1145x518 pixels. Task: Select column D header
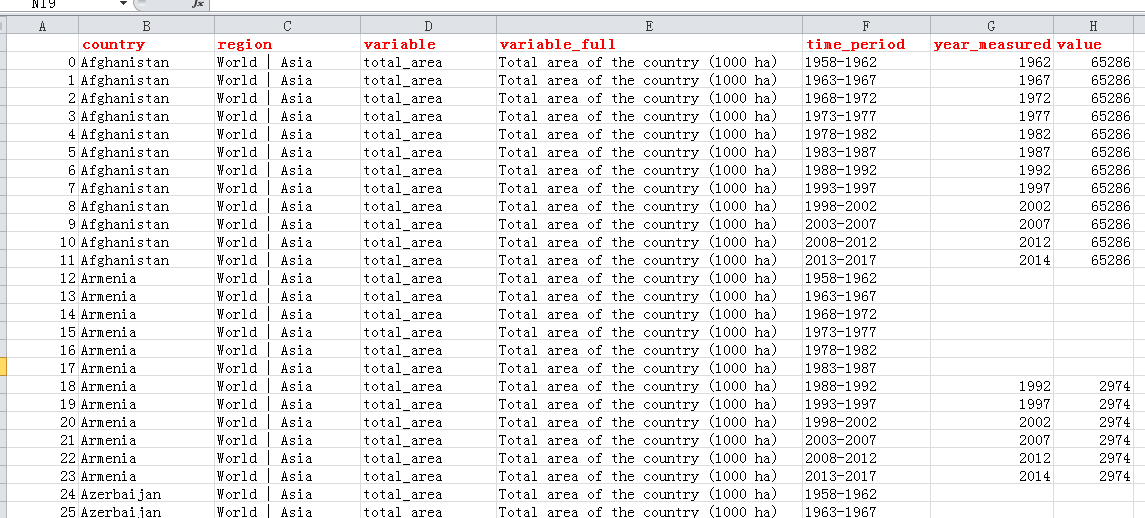(428, 26)
